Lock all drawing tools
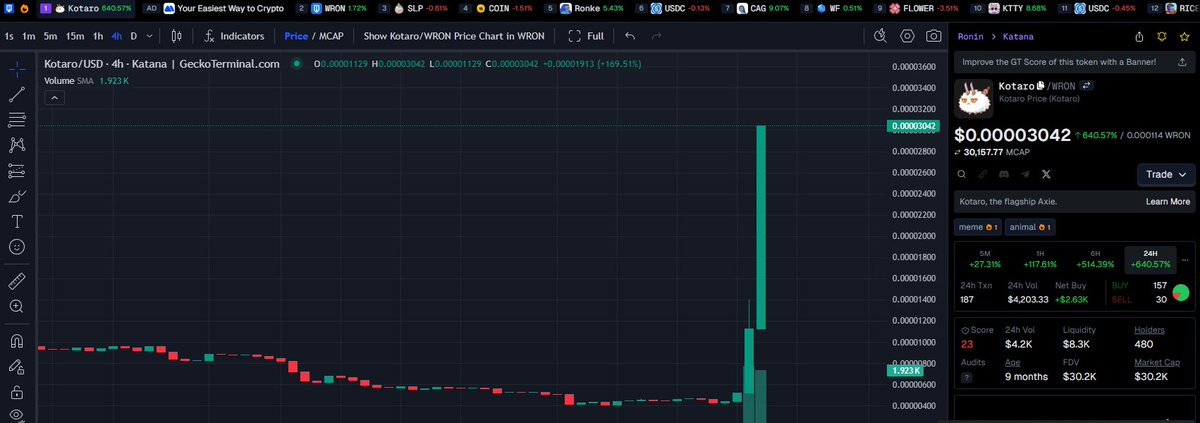Viewport: 1200px width, 423px height. coord(16,391)
